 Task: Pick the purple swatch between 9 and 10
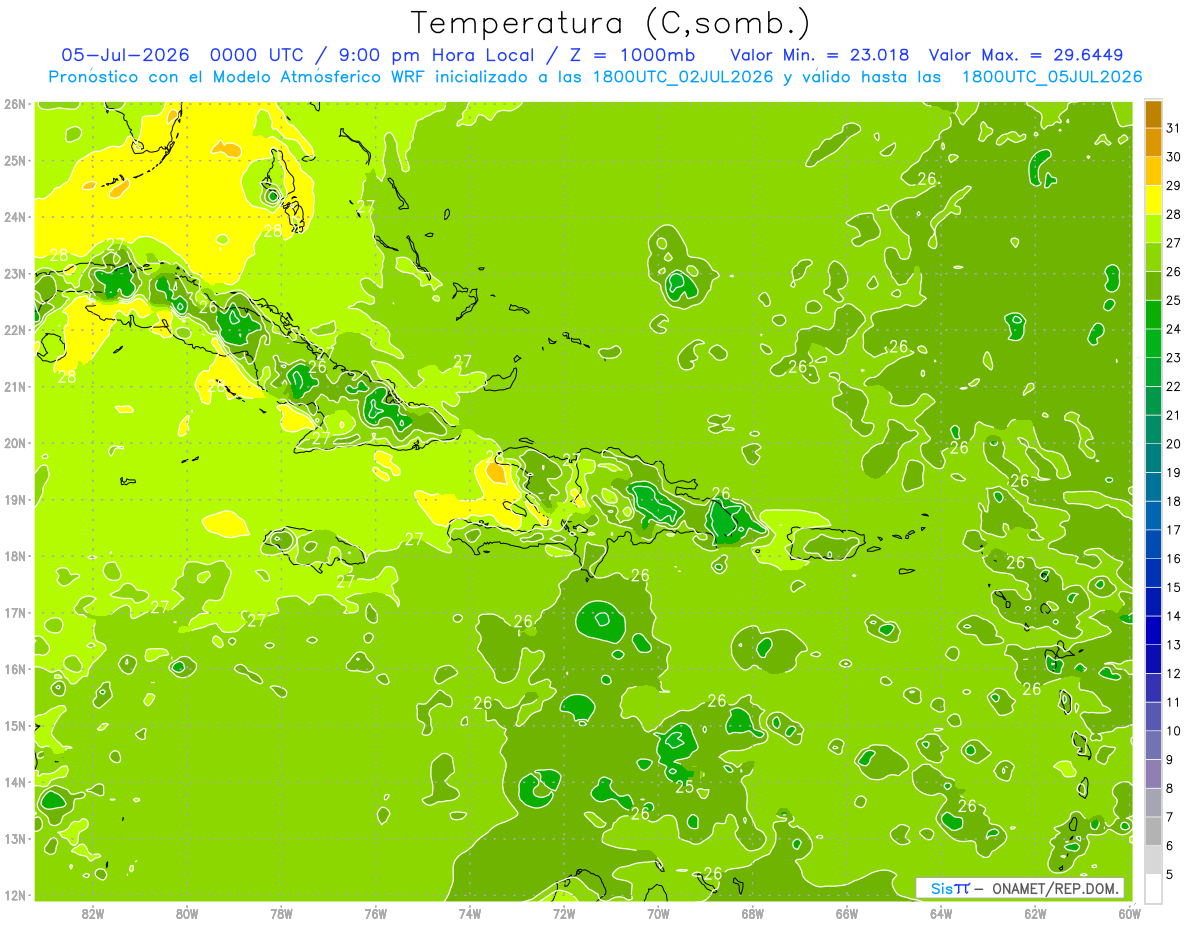click(x=1153, y=745)
